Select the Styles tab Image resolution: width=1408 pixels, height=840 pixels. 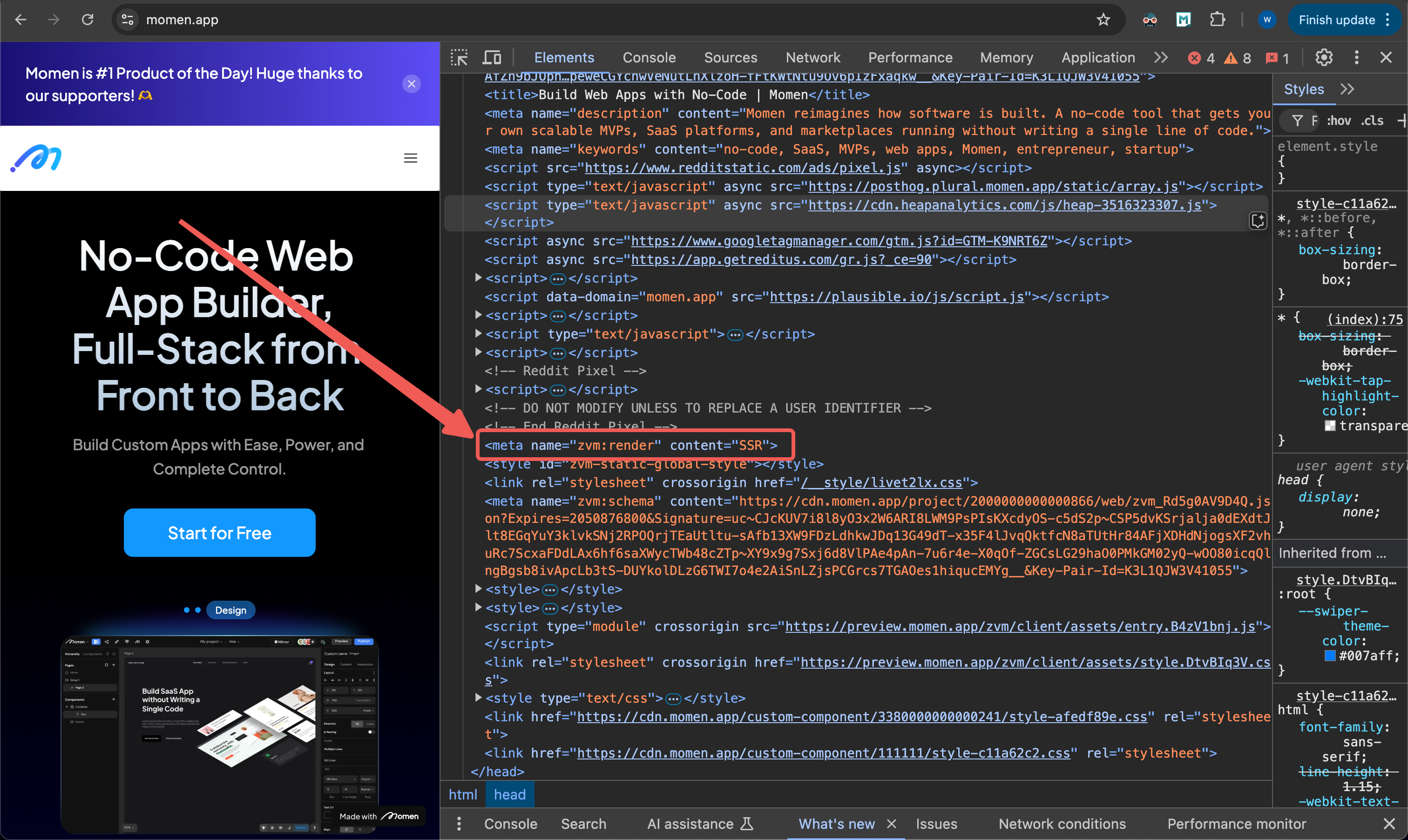tap(1304, 89)
